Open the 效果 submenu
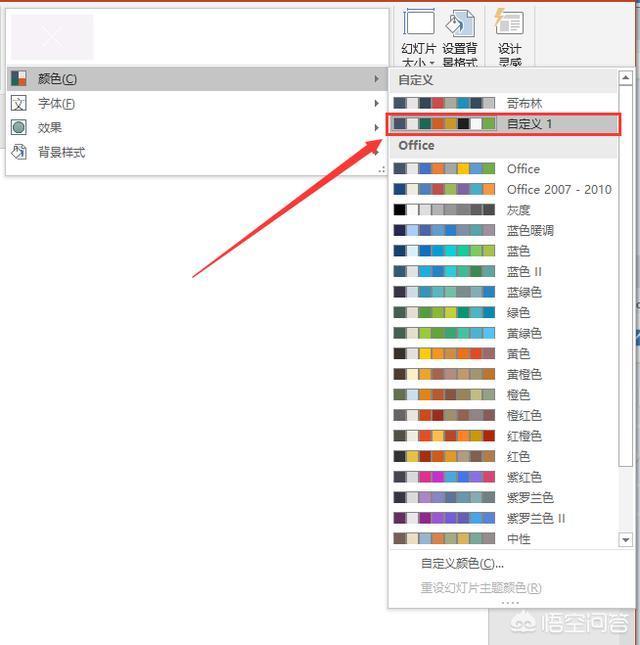Screen dimensions: 640x645 (x=197, y=128)
